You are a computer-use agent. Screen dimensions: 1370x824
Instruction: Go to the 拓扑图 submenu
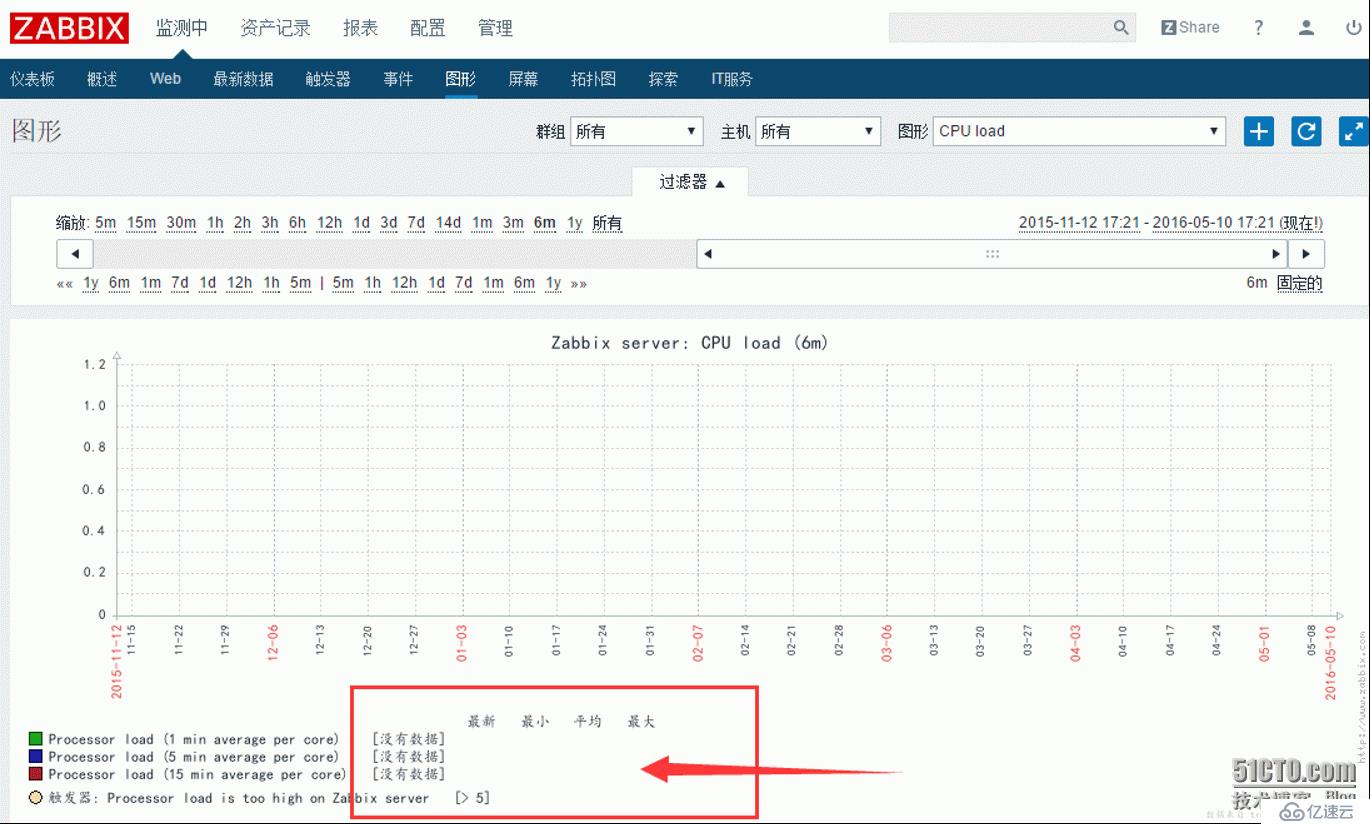(x=593, y=79)
